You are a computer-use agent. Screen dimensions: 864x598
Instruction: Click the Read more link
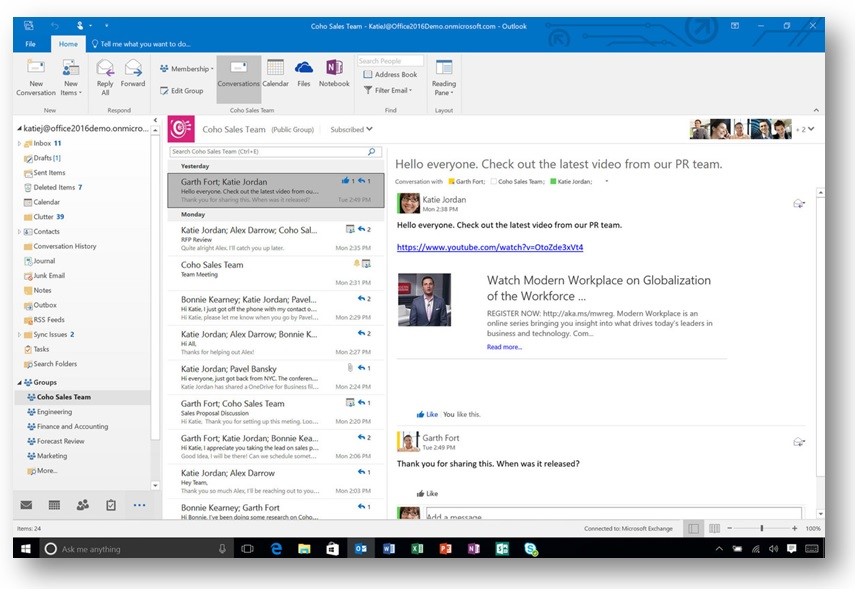click(x=504, y=347)
